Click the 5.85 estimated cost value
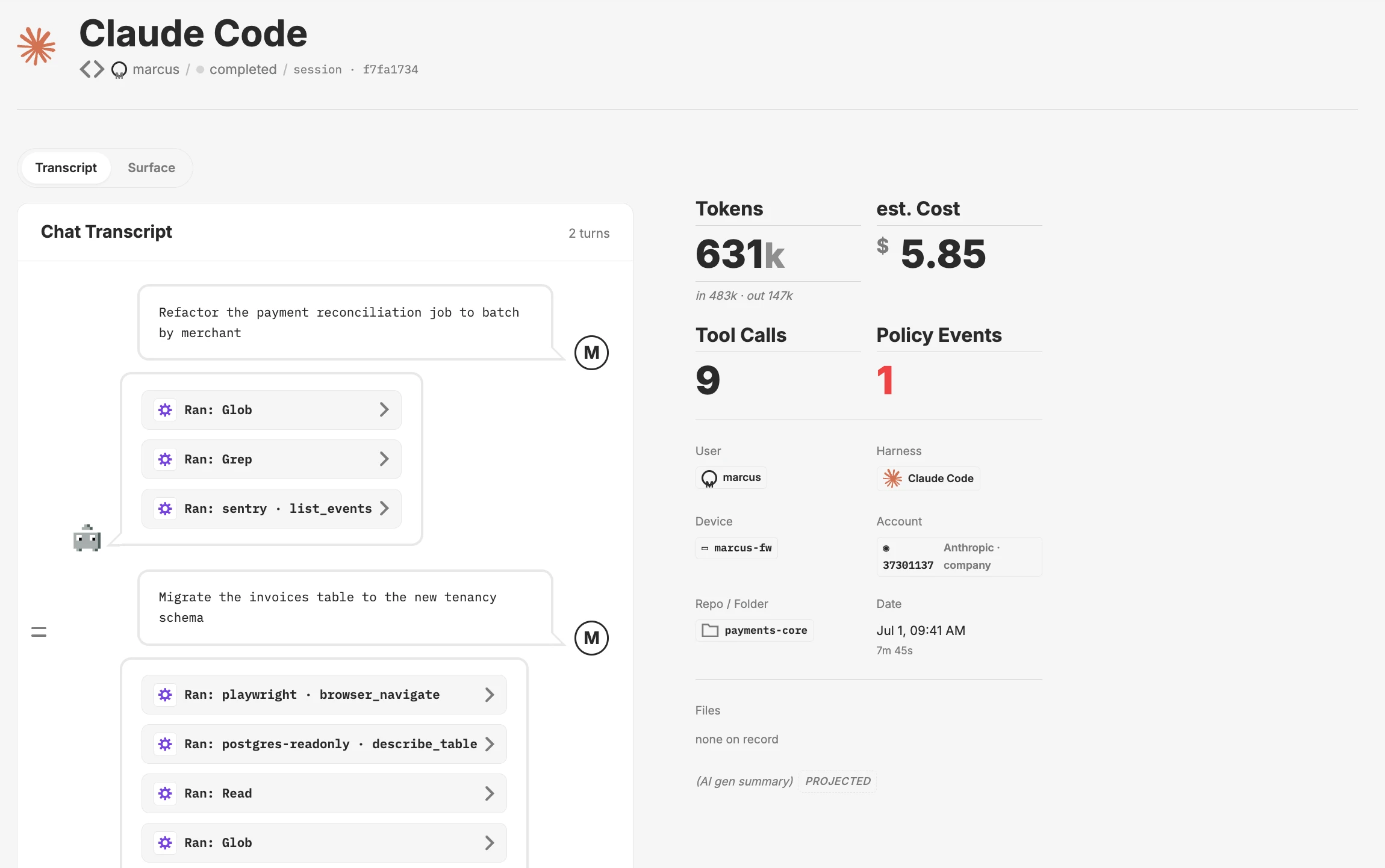1385x868 pixels. (x=943, y=254)
